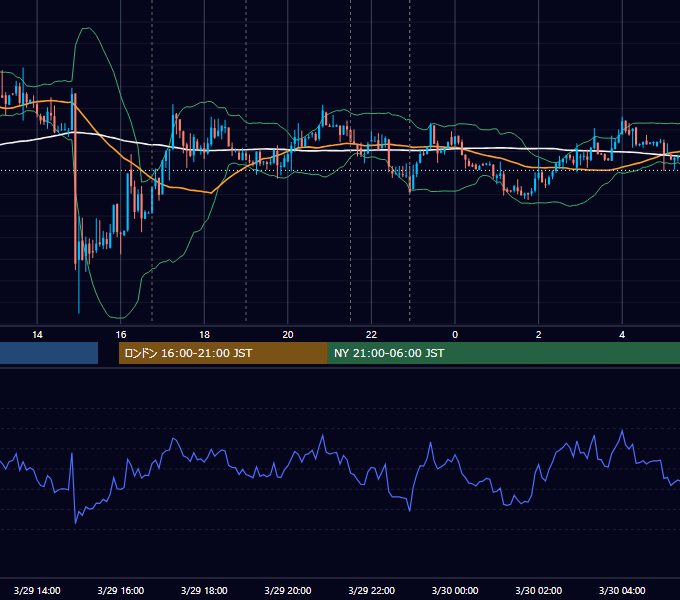Viewport: 680px width, 600px height.
Task: Click the 3/29 16:00 date label
Action: [121, 590]
